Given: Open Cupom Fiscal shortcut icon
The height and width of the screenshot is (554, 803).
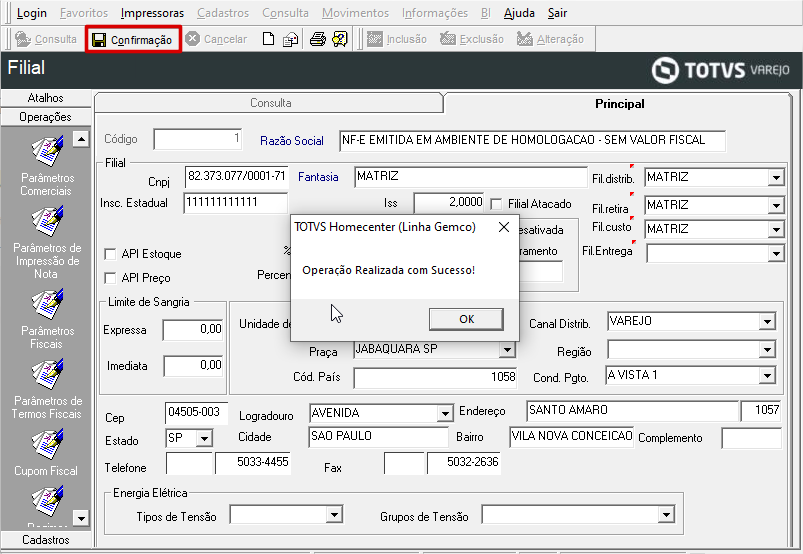Looking at the screenshot, I should [x=48, y=444].
